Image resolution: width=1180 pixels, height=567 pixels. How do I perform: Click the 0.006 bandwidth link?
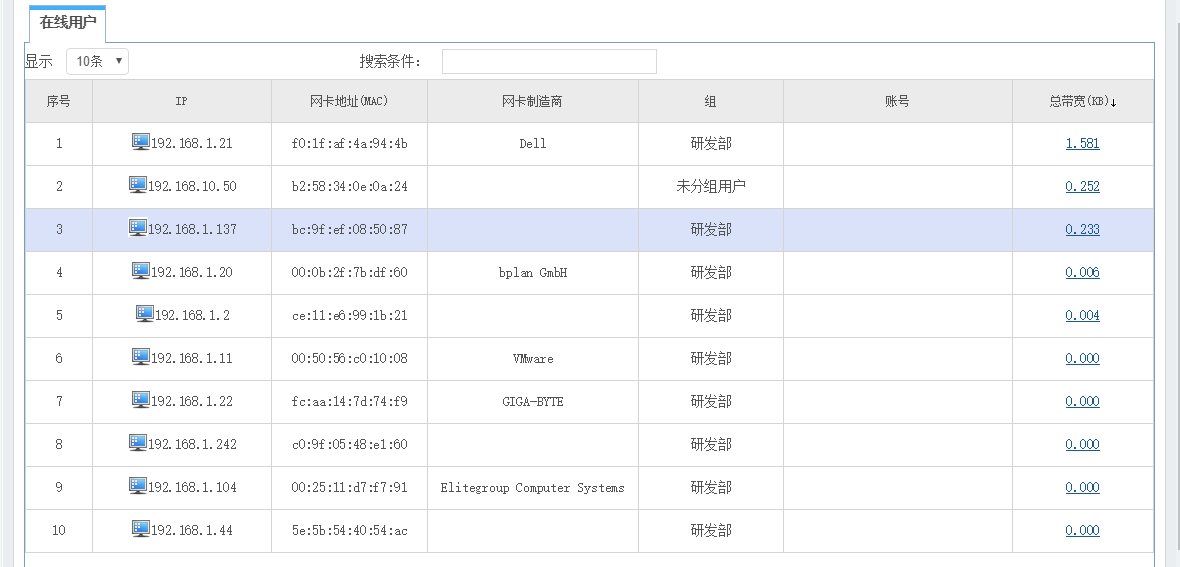click(x=1082, y=272)
